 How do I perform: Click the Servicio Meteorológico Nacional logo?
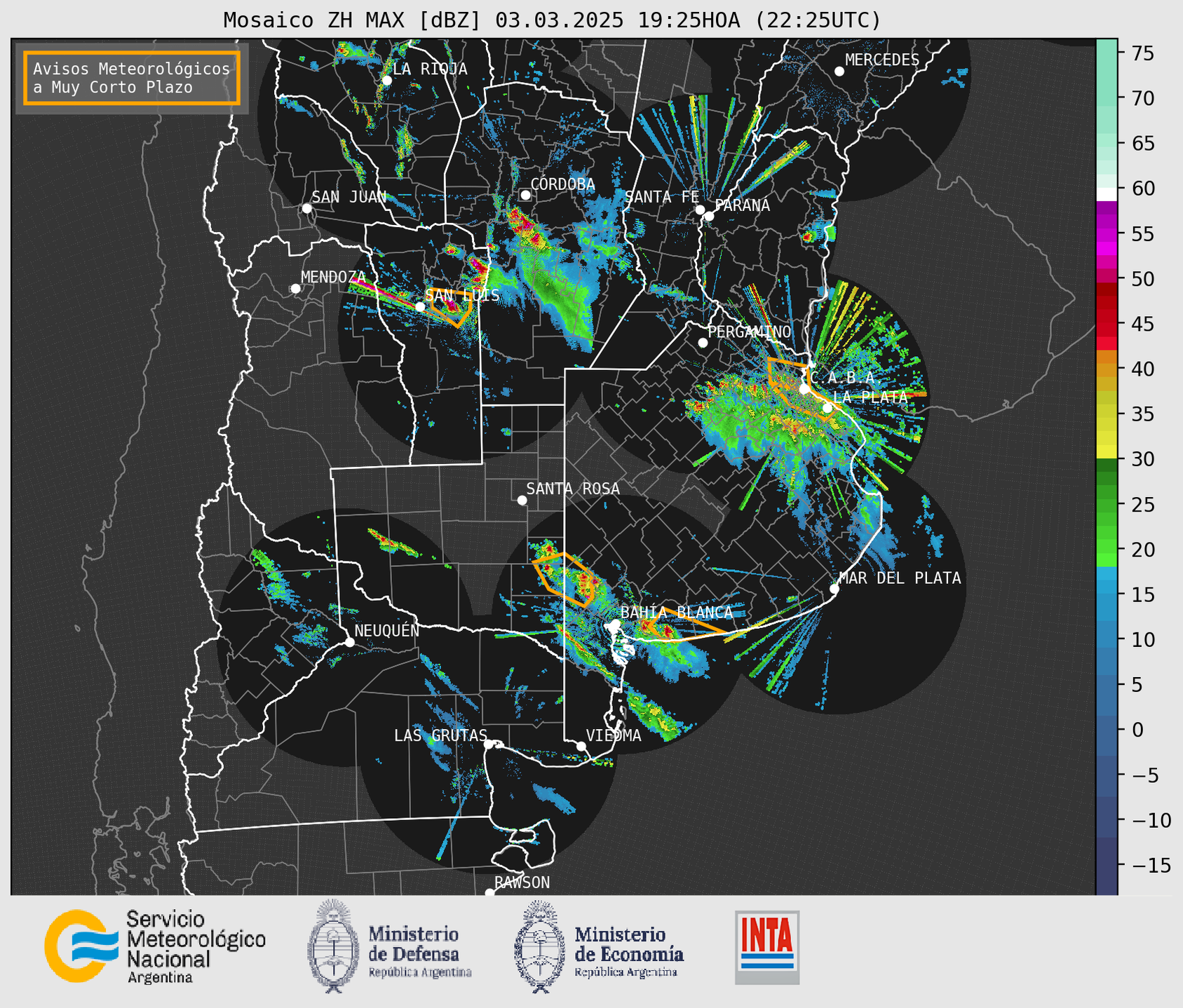click(155, 946)
